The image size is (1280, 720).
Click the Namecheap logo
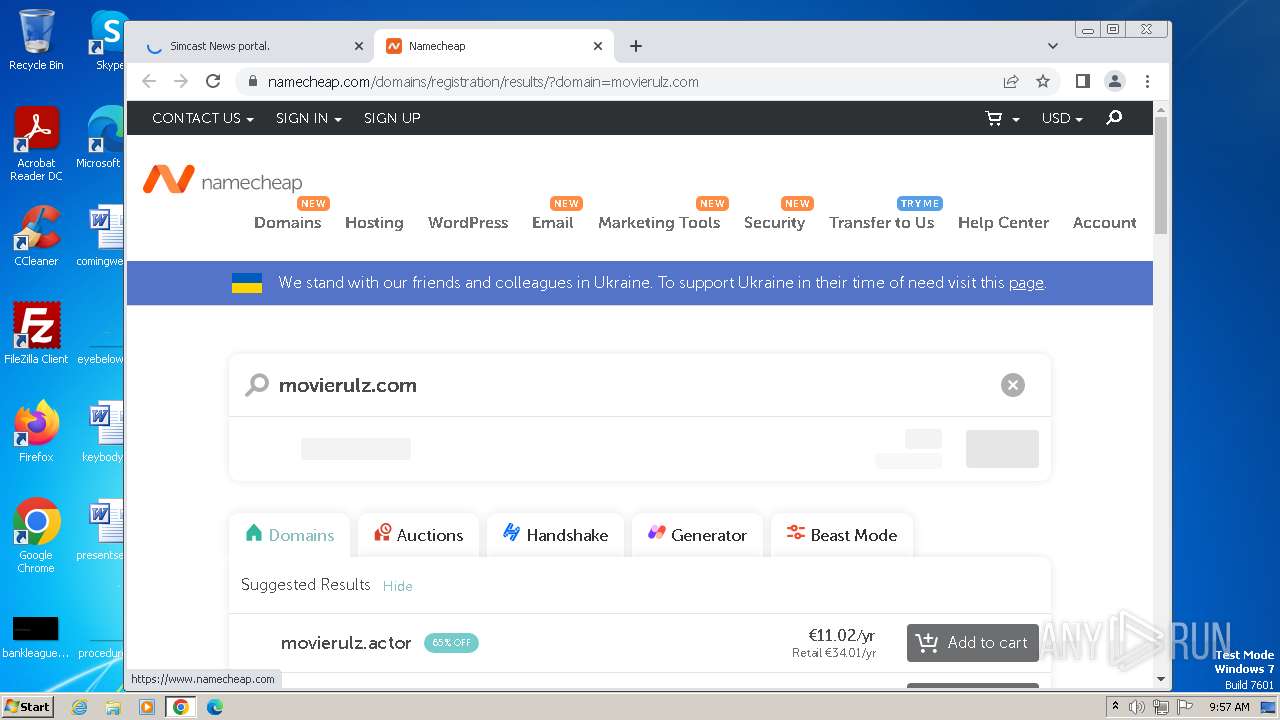point(222,180)
